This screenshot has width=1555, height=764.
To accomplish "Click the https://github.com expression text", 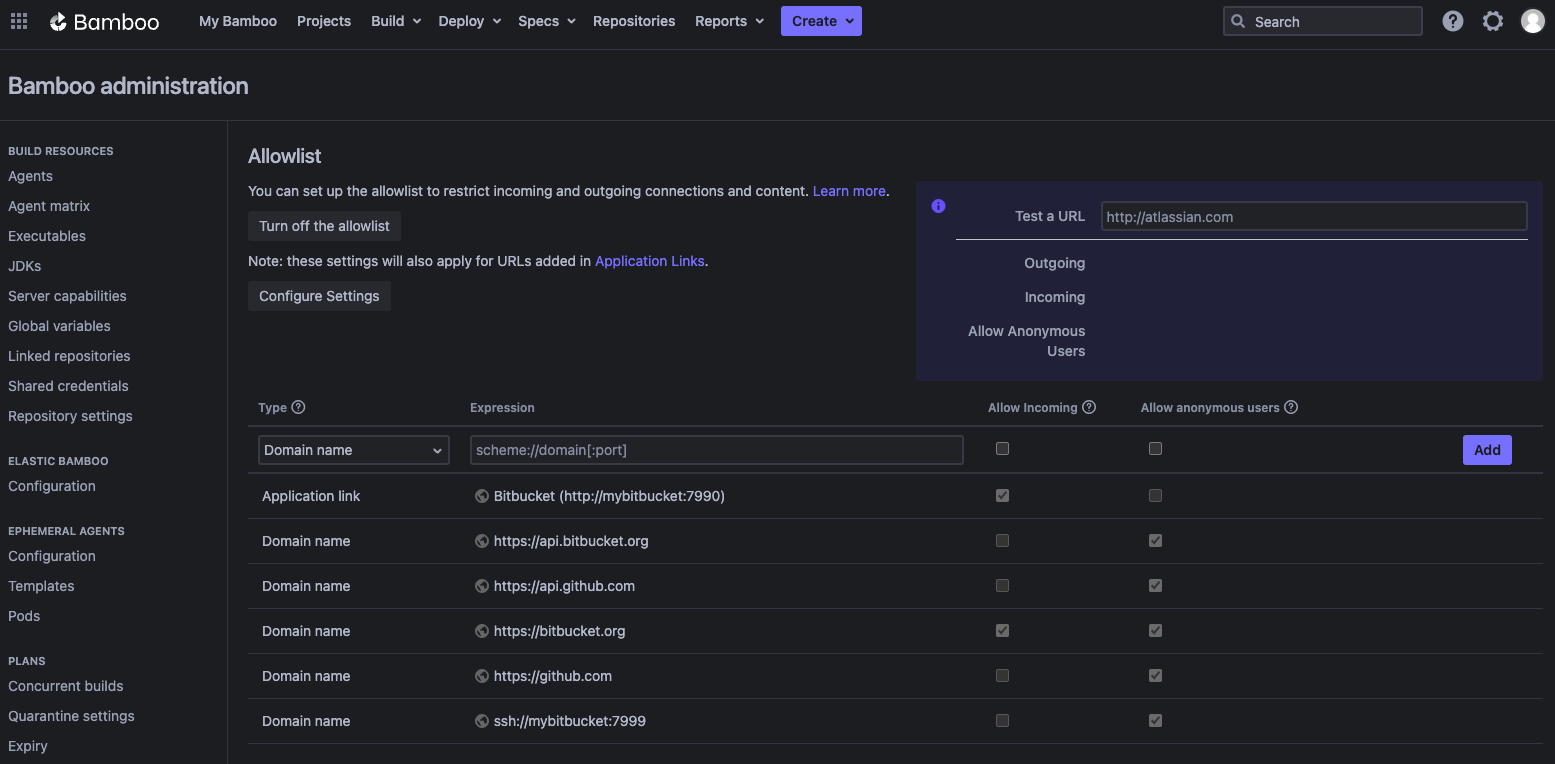I will (553, 676).
